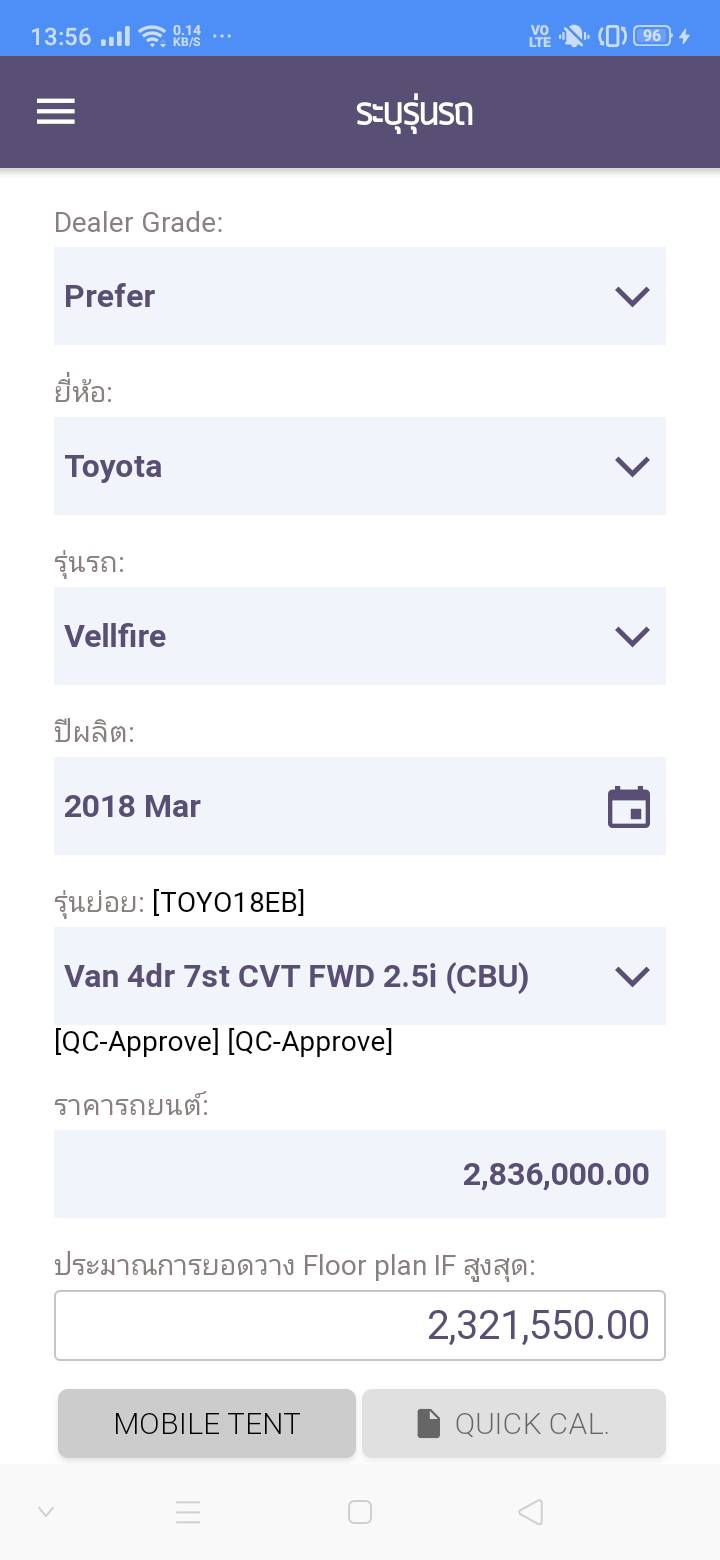Tap the Android home square button
Image resolution: width=720 pixels, height=1560 pixels.
[x=360, y=1512]
